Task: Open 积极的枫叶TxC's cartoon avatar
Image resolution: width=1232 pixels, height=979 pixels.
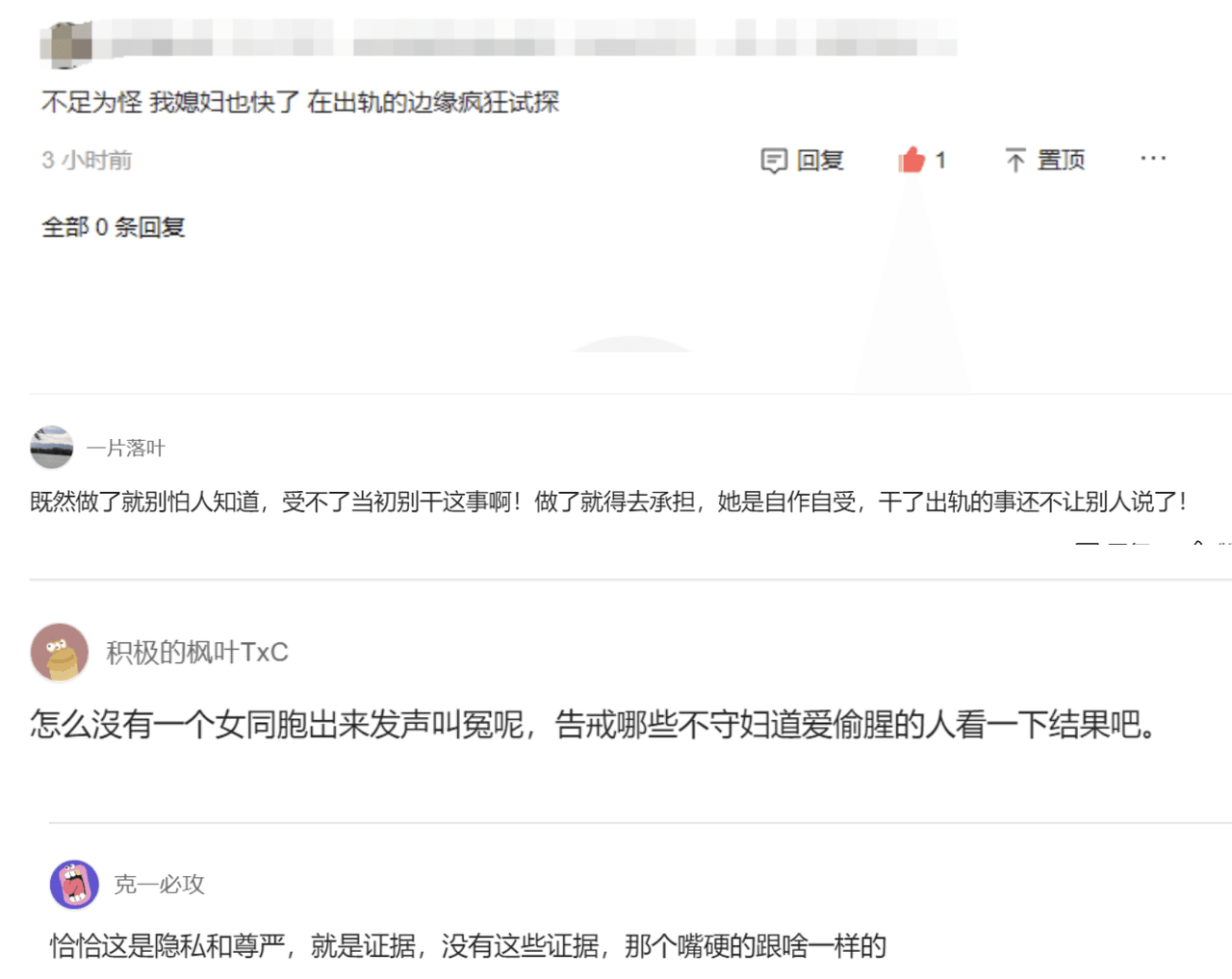Action: (60, 652)
